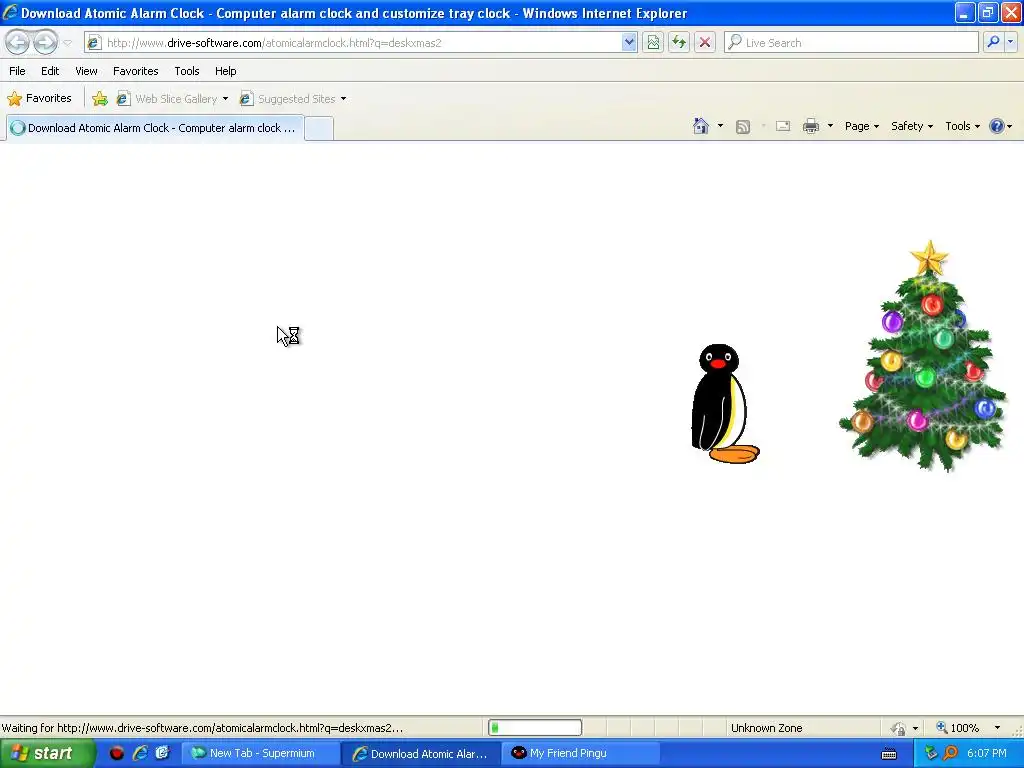Expand the Home button dropdown arrow
The width and height of the screenshot is (1024, 768).
click(720, 126)
